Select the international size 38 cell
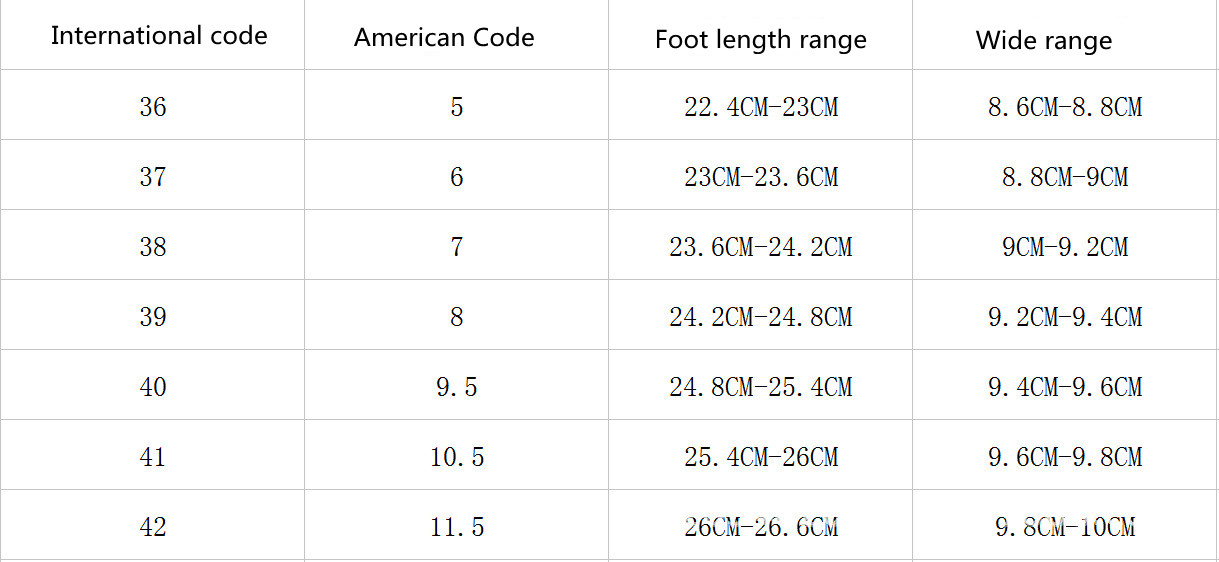The image size is (1219, 562). pos(153,247)
